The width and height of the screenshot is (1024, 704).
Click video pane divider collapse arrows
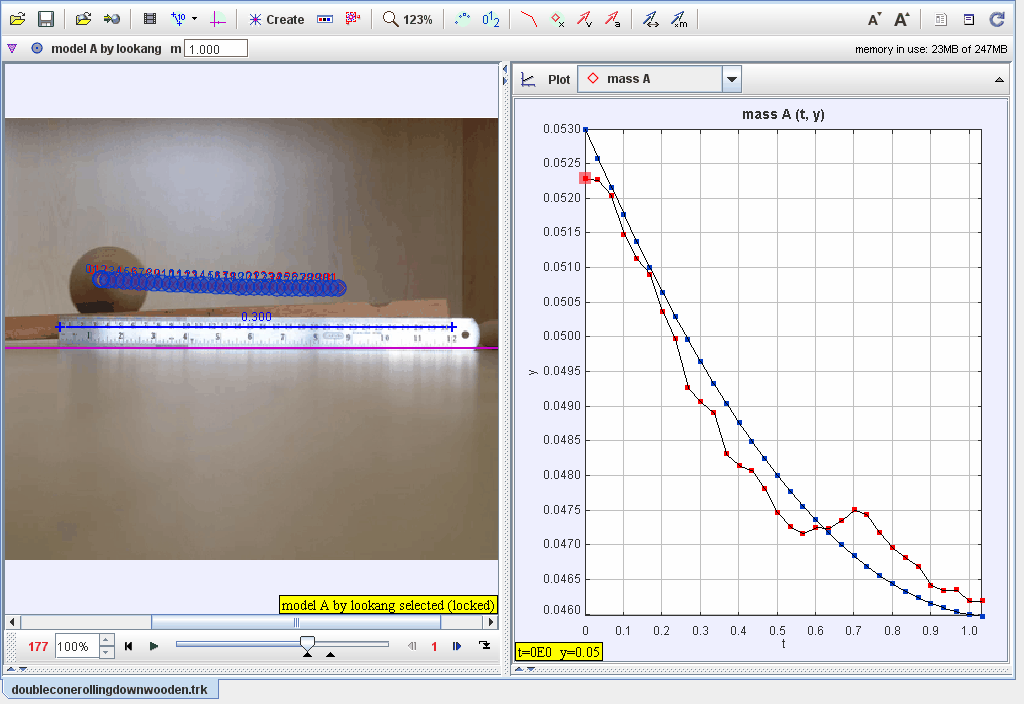pos(16,669)
